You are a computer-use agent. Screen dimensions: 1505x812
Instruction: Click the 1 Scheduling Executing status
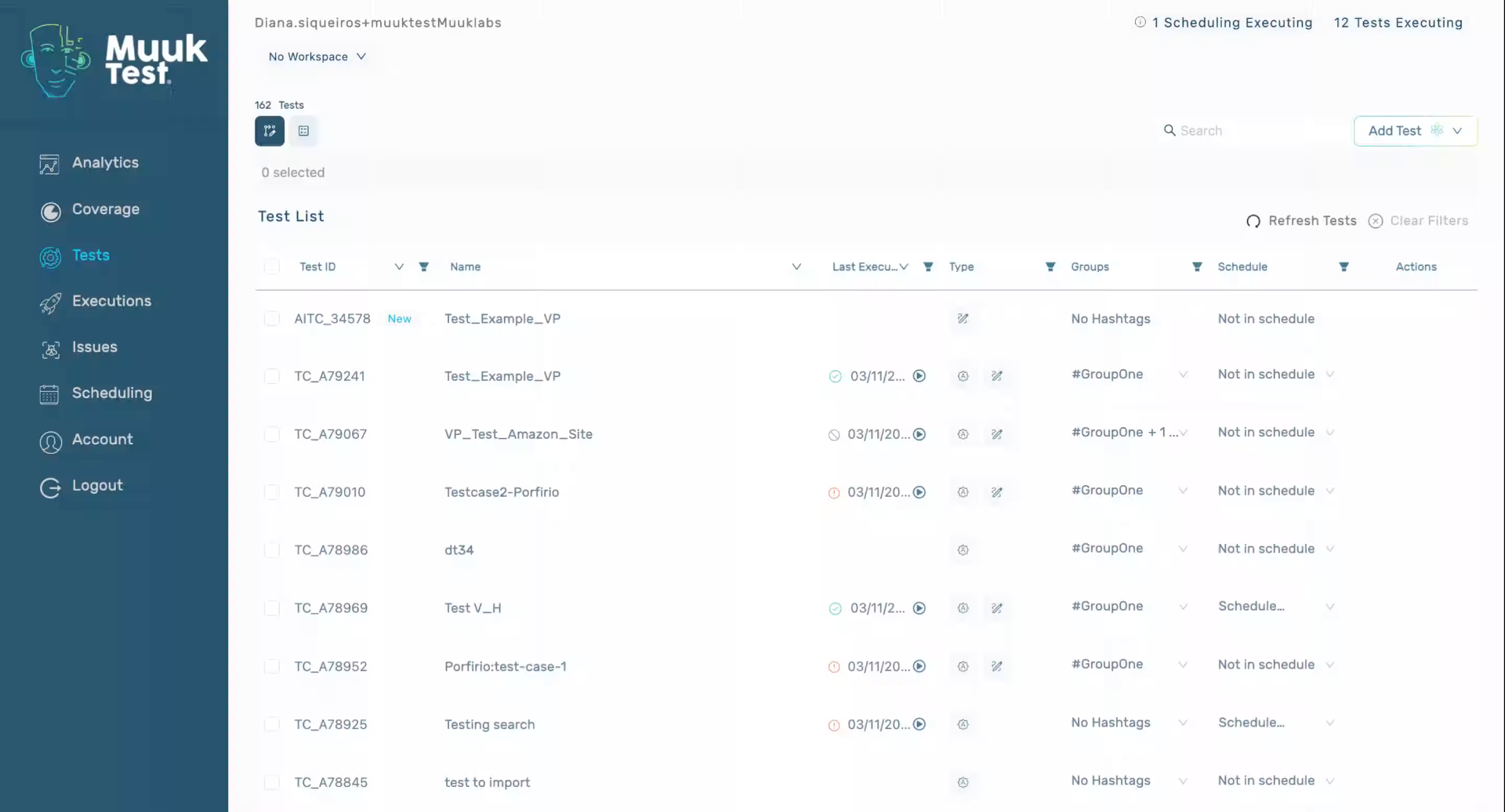1232,23
